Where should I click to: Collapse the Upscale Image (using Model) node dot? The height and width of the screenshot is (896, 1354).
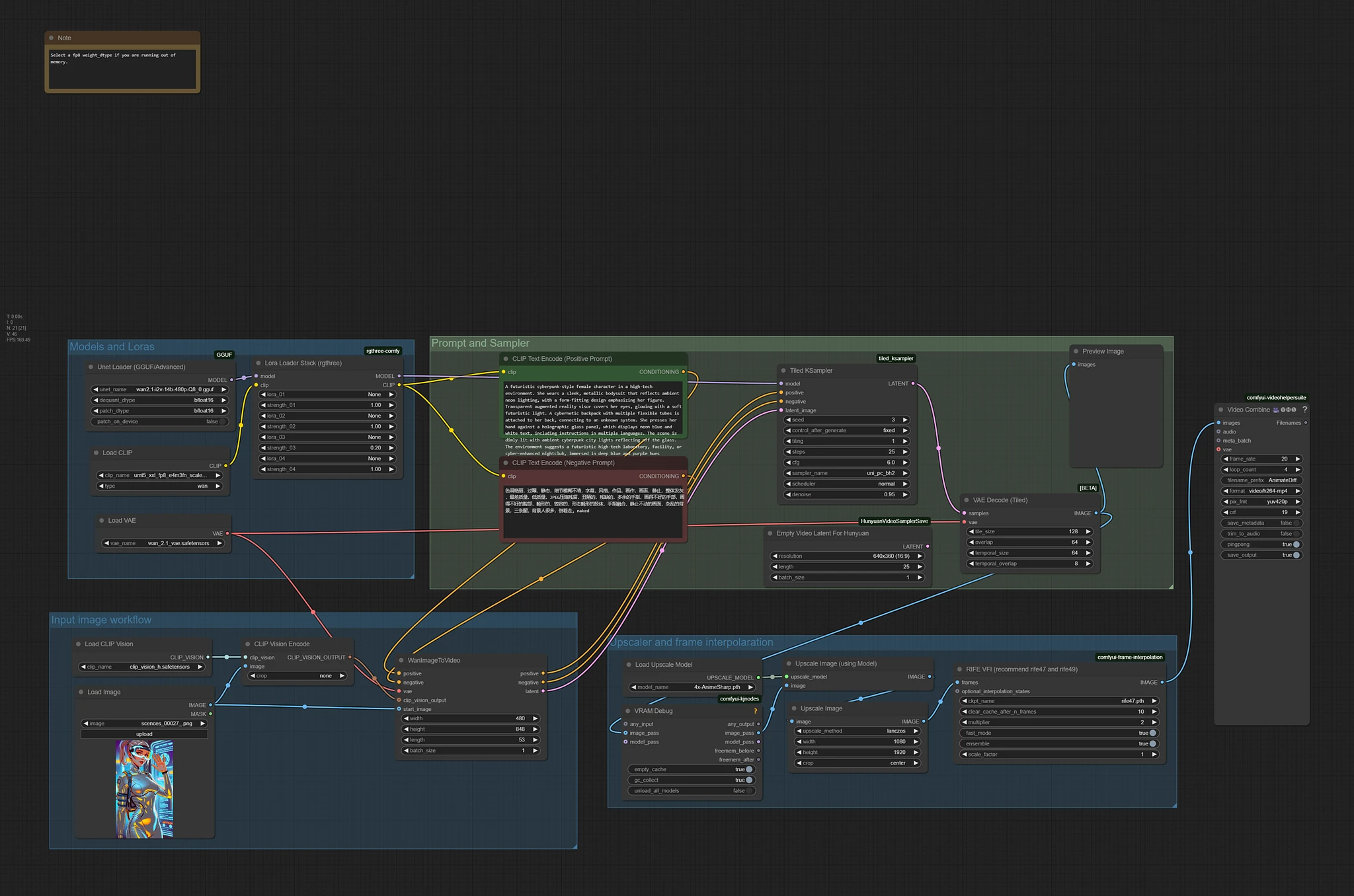click(x=789, y=663)
